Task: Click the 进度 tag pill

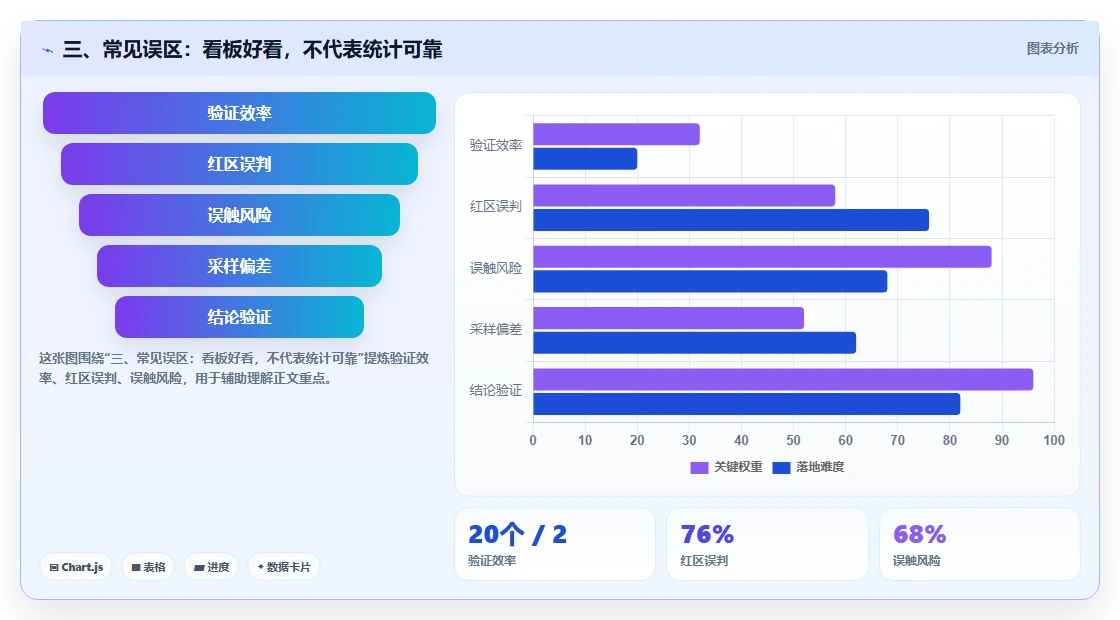Action: pos(211,567)
